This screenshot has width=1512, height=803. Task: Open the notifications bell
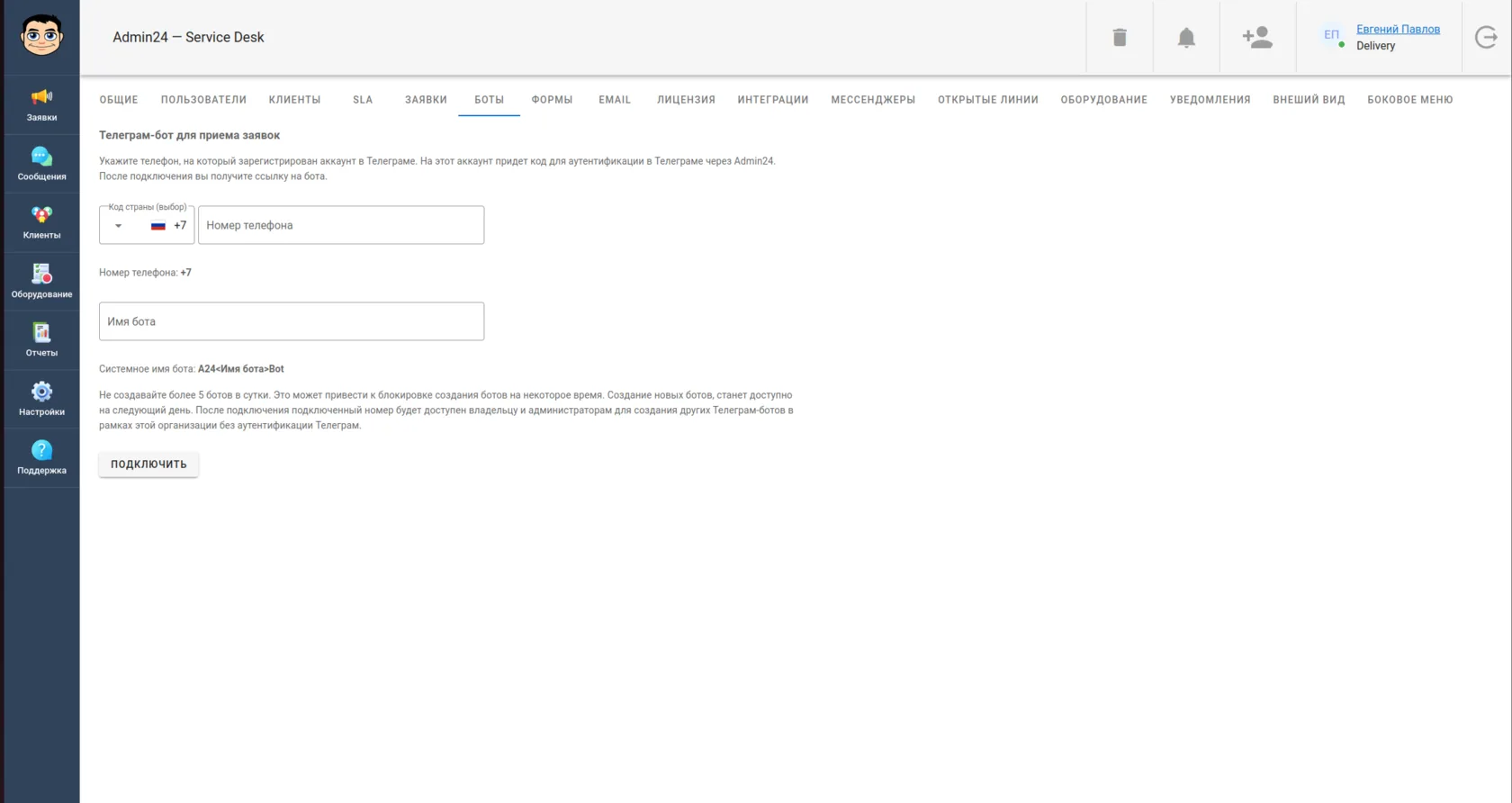[1186, 37]
